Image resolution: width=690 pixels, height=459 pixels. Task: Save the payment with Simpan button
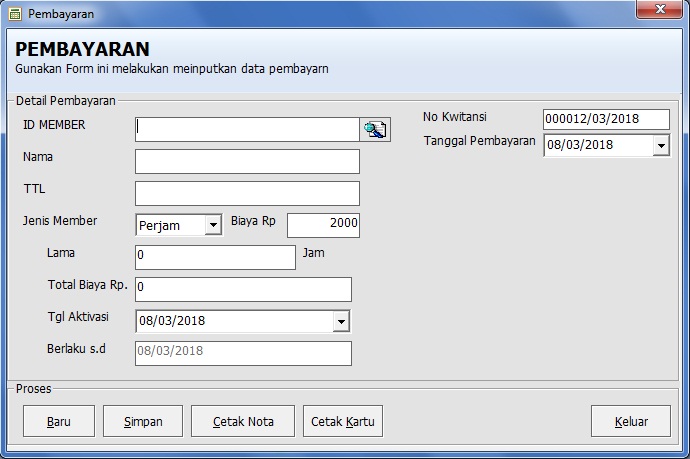click(x=143, y=421)
